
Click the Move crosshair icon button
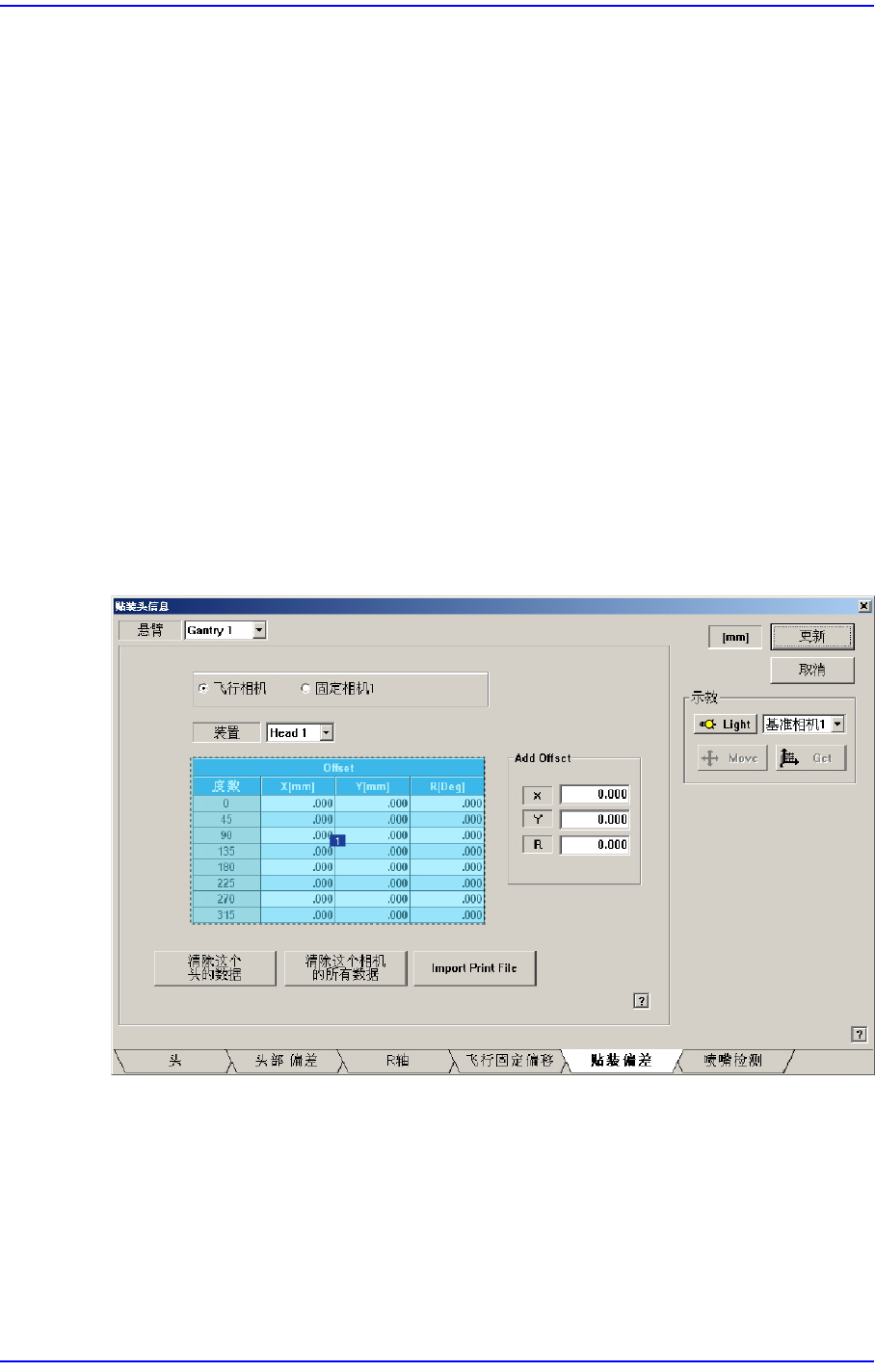tap(731, 758)
